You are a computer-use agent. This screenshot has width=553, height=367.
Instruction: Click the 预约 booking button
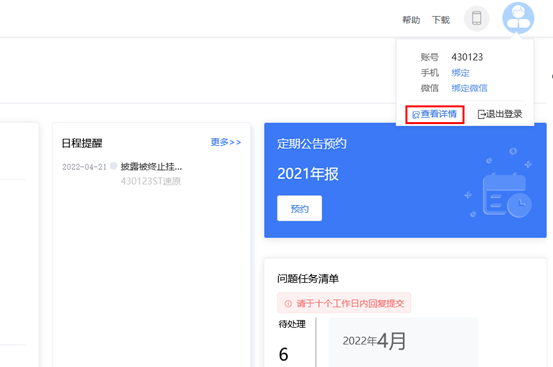pyautogui.click(x=299, y=208)
